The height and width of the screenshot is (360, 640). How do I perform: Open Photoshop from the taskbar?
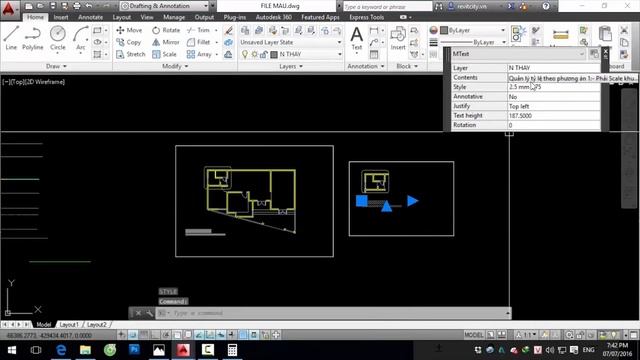[x=134, y=350]
